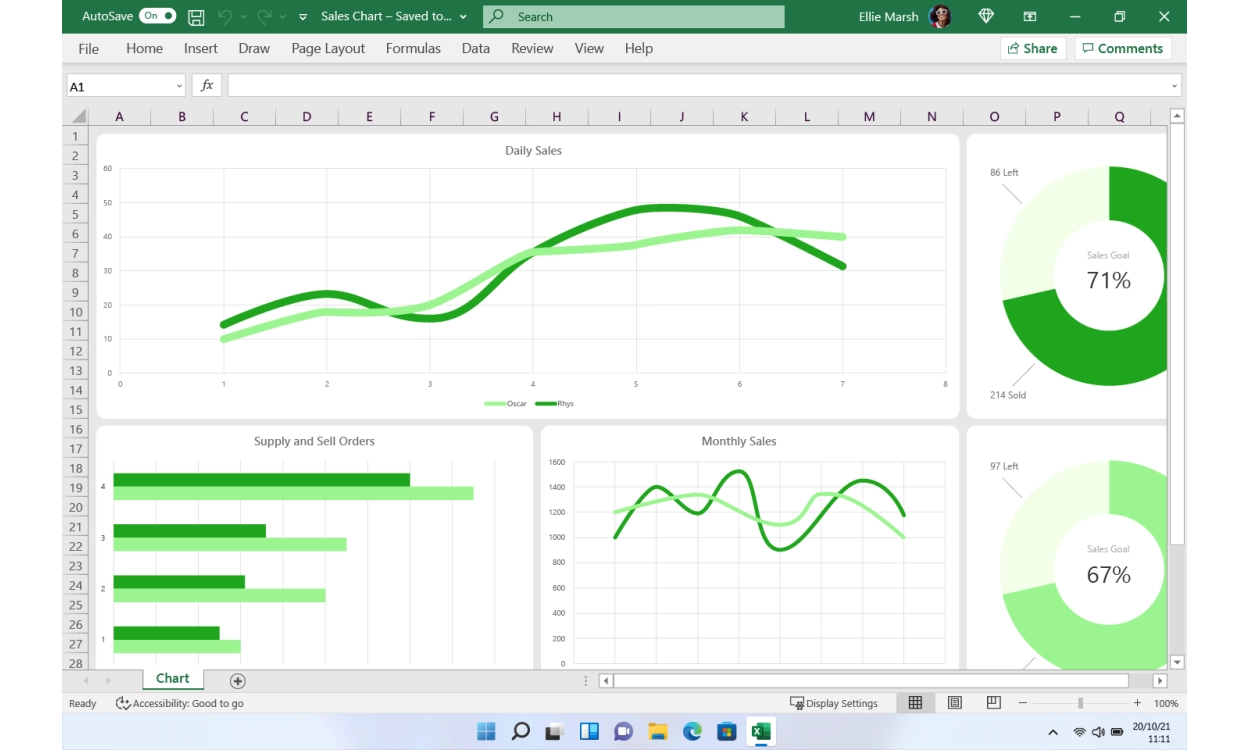Click the insert function fx icon

pyautogui.click(x=207, y=86)
